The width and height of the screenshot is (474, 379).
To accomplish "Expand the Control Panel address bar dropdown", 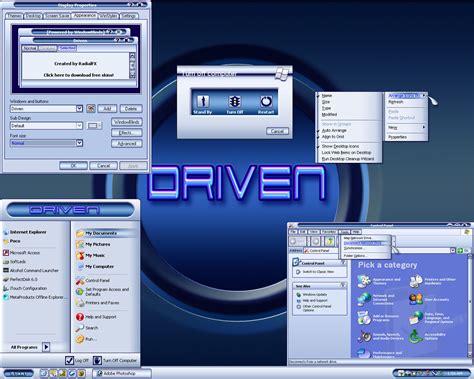I will (x=453, y=250).
